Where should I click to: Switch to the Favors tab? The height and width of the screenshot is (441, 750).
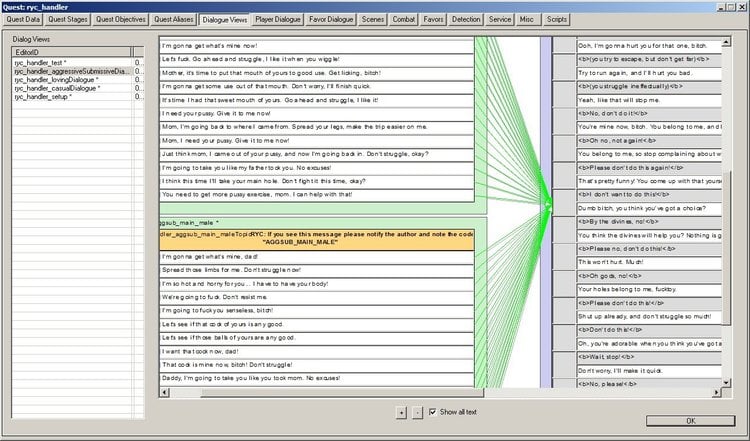coord(433,20)
